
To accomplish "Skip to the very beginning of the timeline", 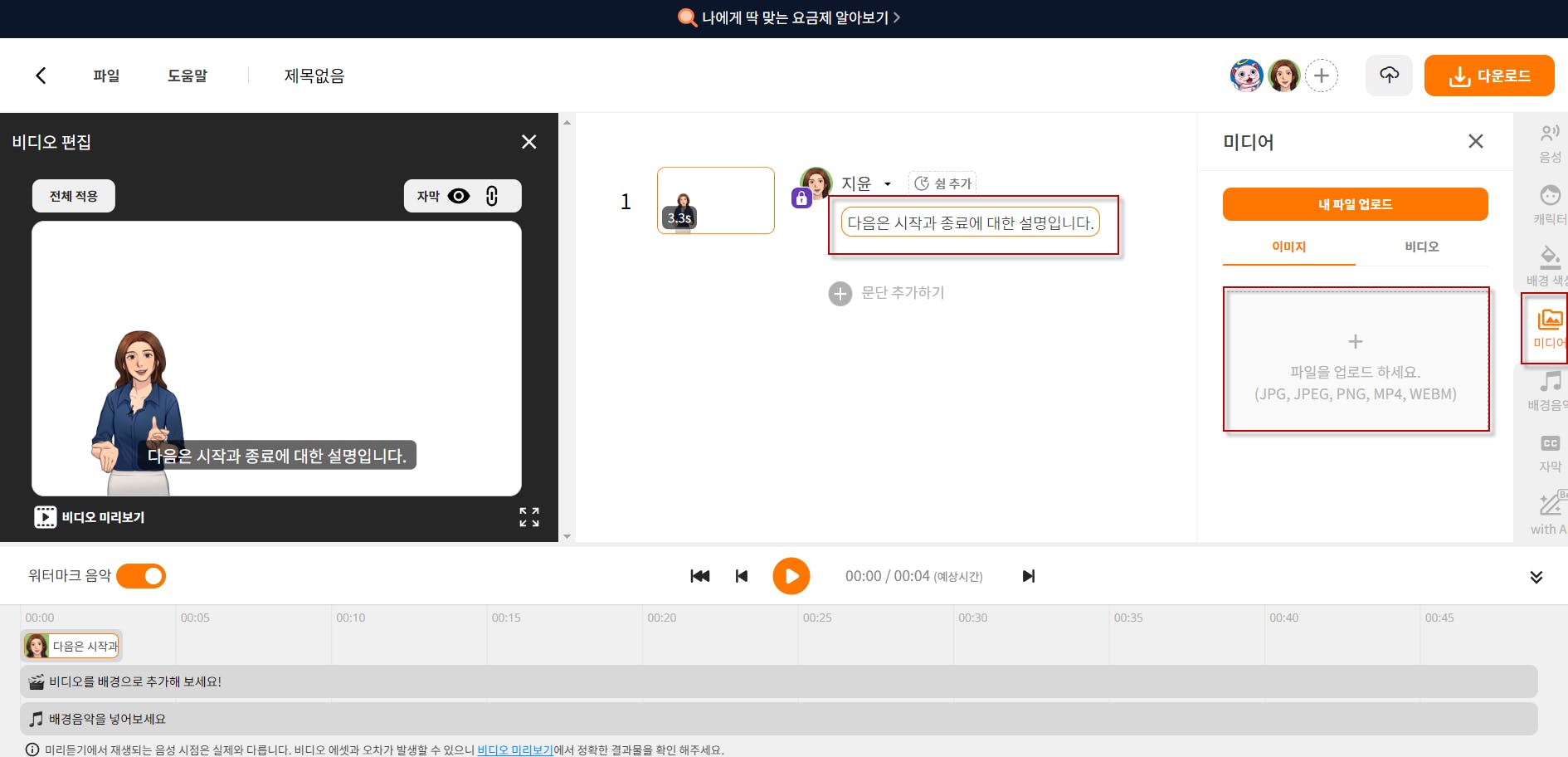I will point(699,576).
